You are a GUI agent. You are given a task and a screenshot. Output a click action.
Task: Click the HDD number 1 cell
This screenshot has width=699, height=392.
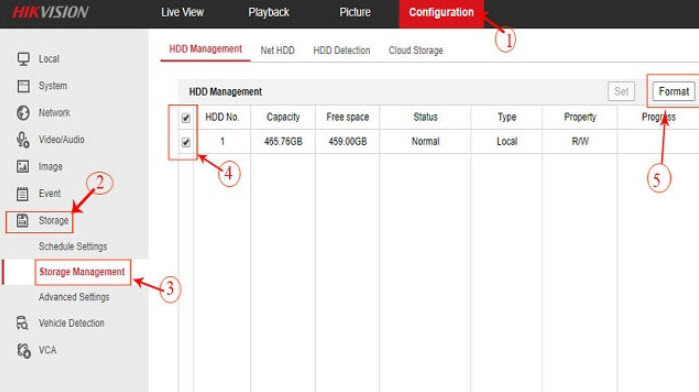[x=222, y=142]
